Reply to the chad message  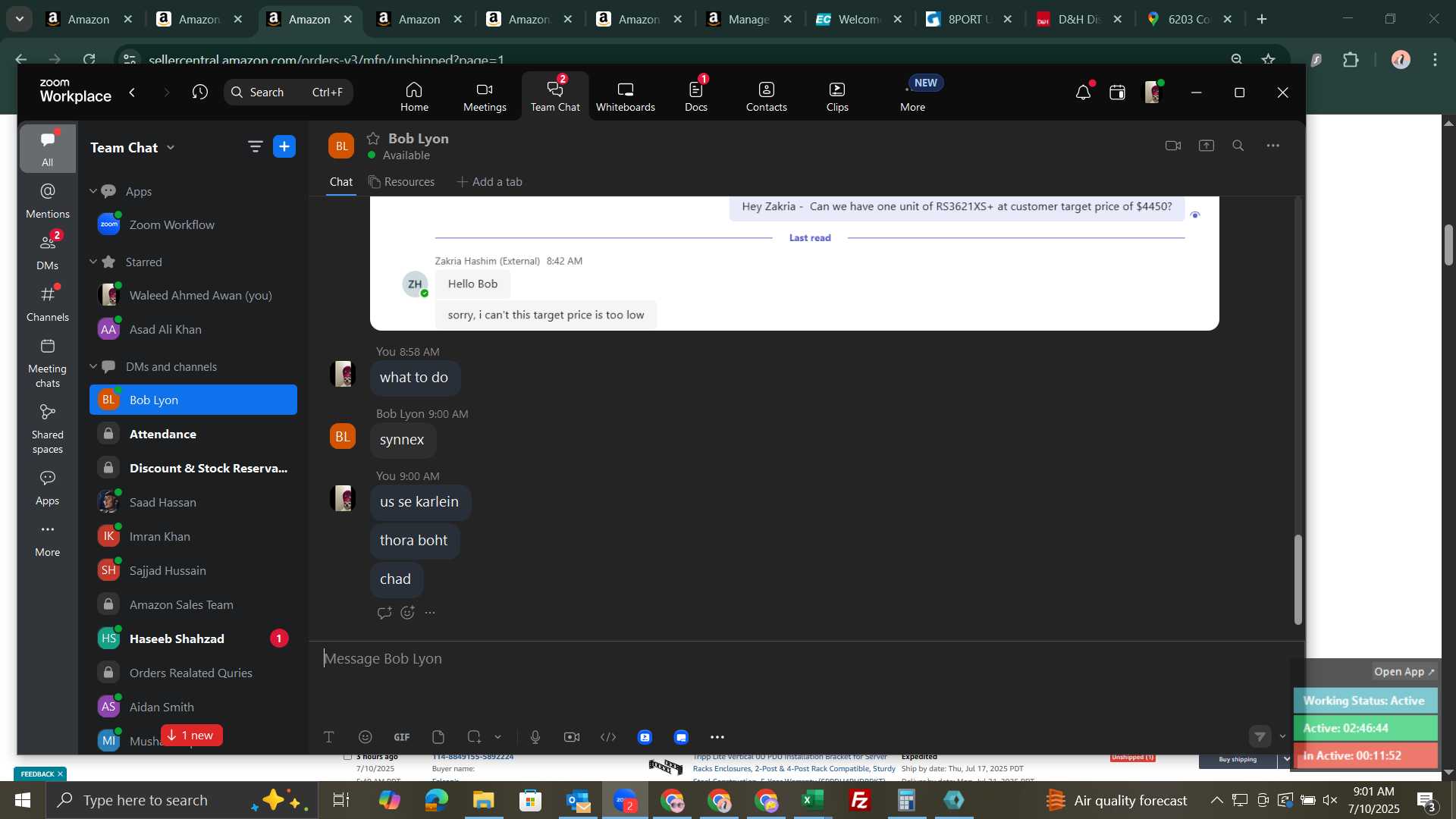(x=384, y=613)
